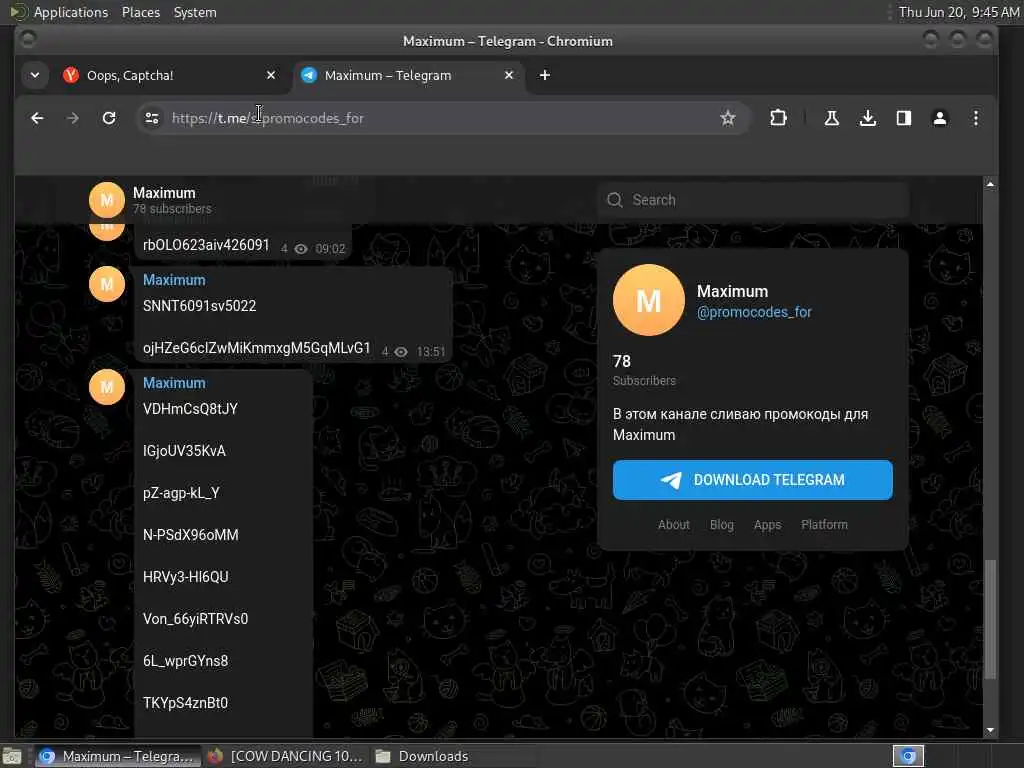The width and height of the screenshot is (1024, 768).
Task: Click the views eye icon by 13:51
Action: [x=401, y=352]
